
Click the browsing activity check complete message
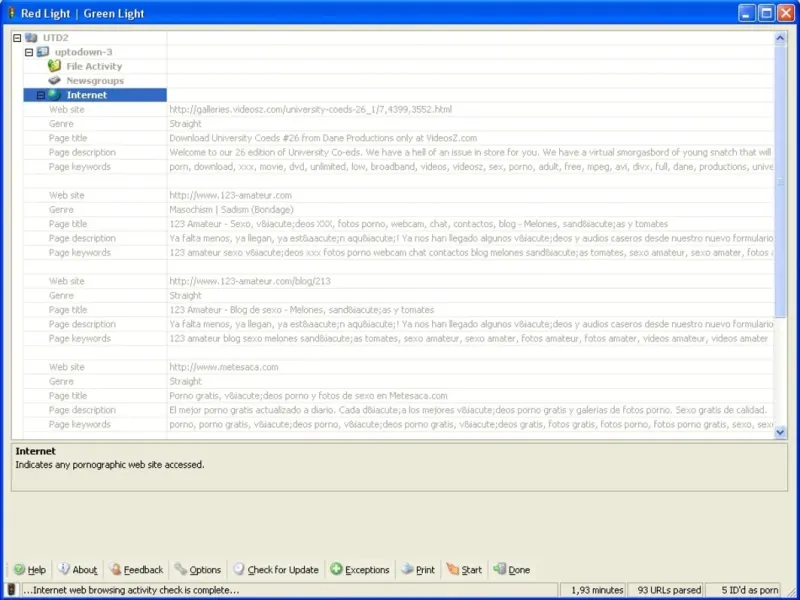pyautogui.click(x=132, y=590)
